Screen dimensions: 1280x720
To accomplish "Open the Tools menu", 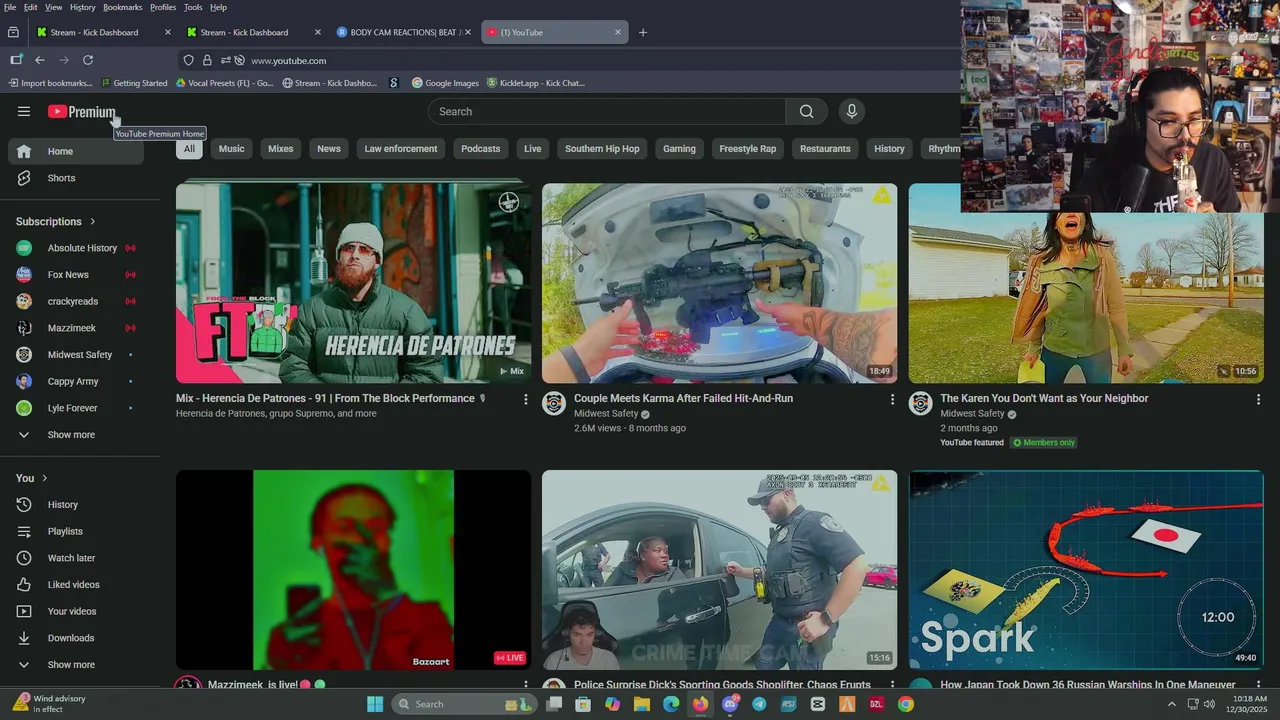I will pos(193,7).
